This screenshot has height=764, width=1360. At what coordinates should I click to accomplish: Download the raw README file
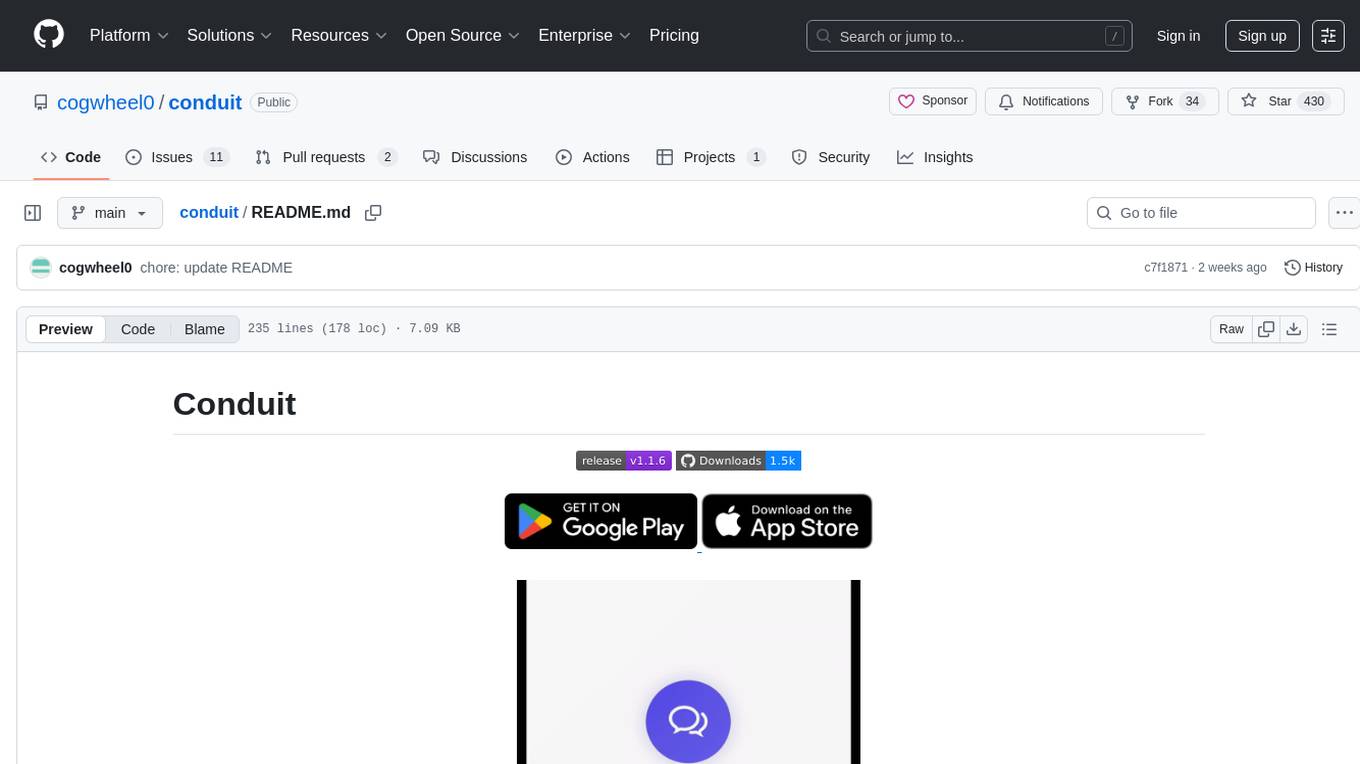(x=1293, y=329)
